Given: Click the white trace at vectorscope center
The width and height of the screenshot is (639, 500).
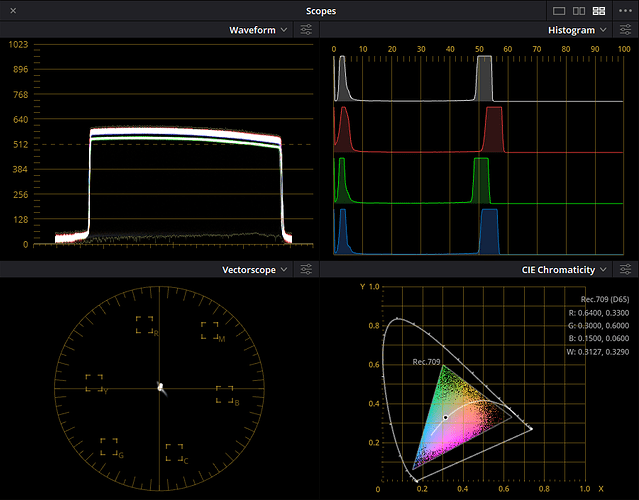Looking at the screenshot, I should pos(161,387).
